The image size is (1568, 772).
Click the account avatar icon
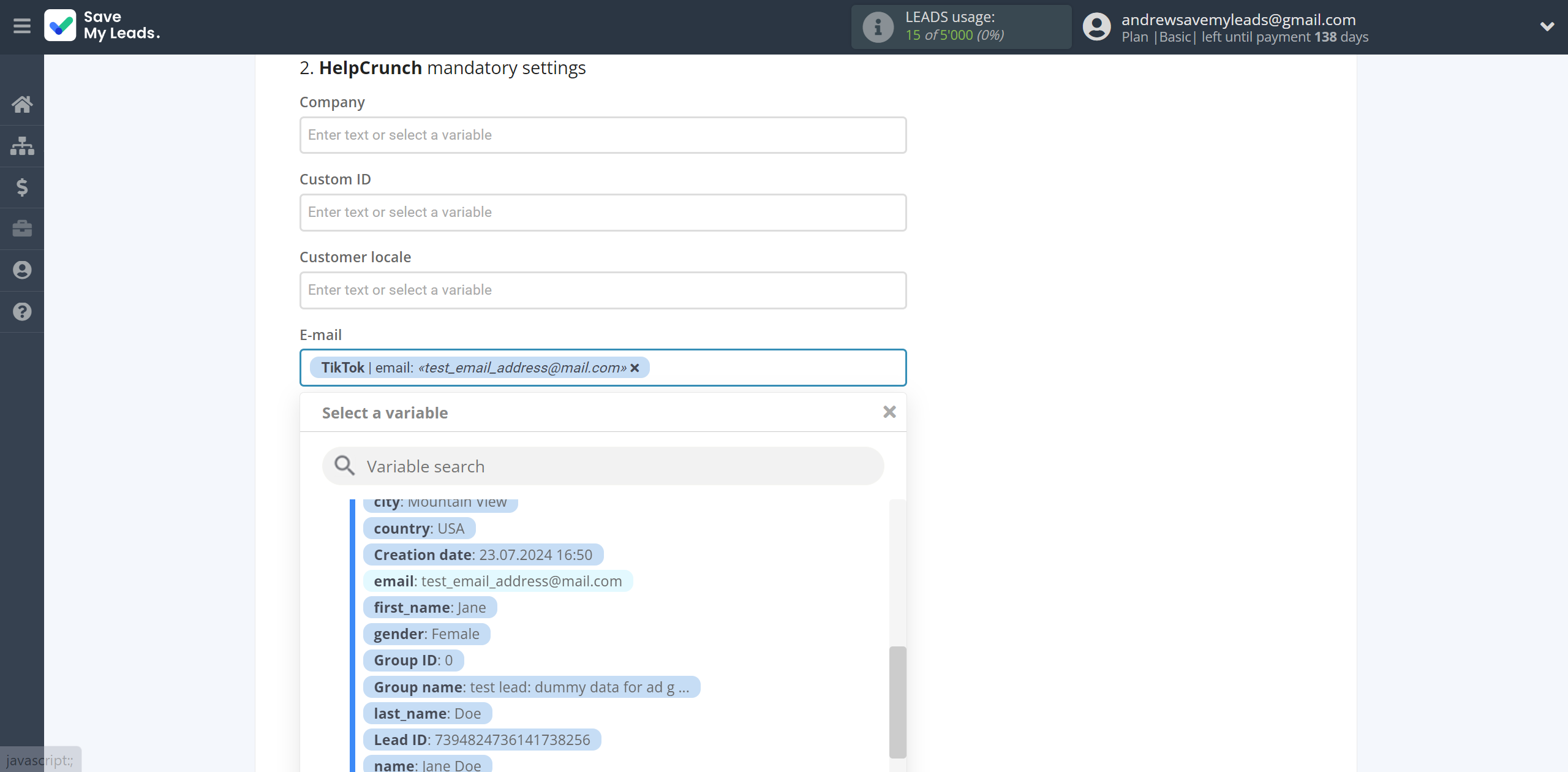pyautogui.click(x=1096, y=27)
